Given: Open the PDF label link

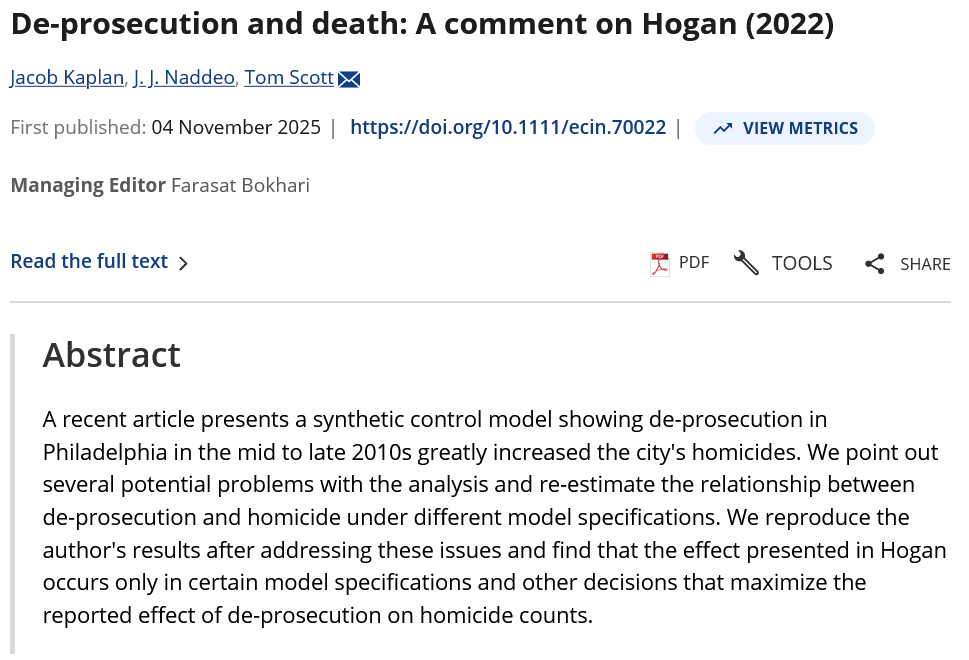Looking at the screenshot, I should (694, 263).
